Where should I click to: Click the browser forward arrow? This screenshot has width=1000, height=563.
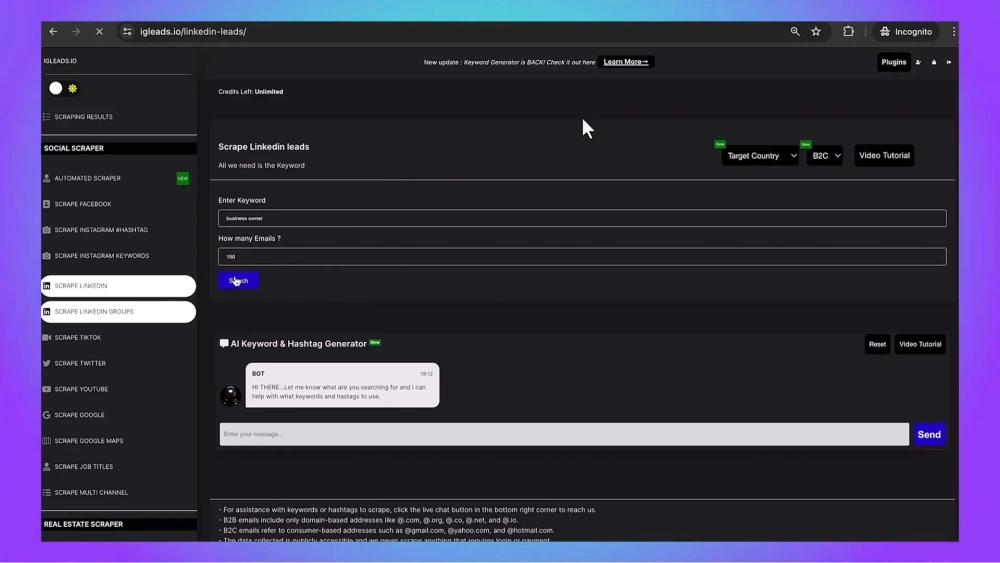click(76, 31)
